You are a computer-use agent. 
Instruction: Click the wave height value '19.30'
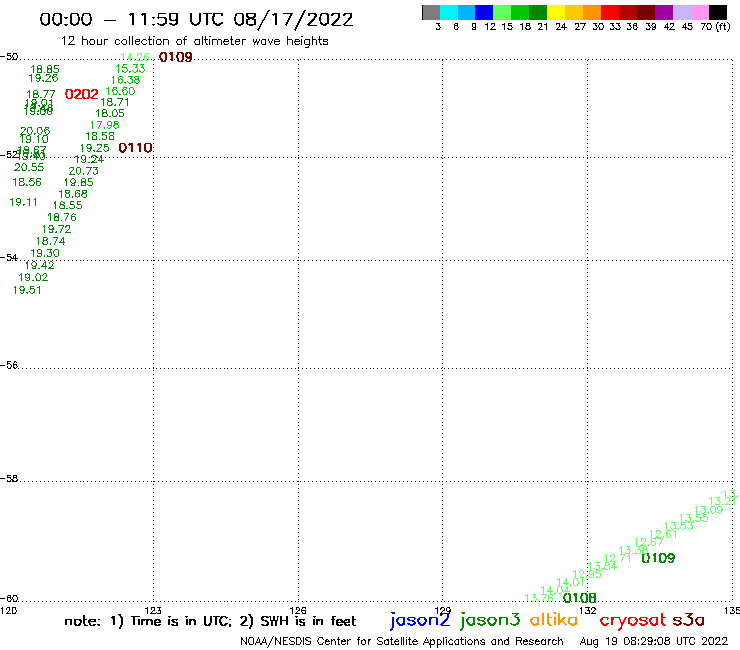[45, 253]
